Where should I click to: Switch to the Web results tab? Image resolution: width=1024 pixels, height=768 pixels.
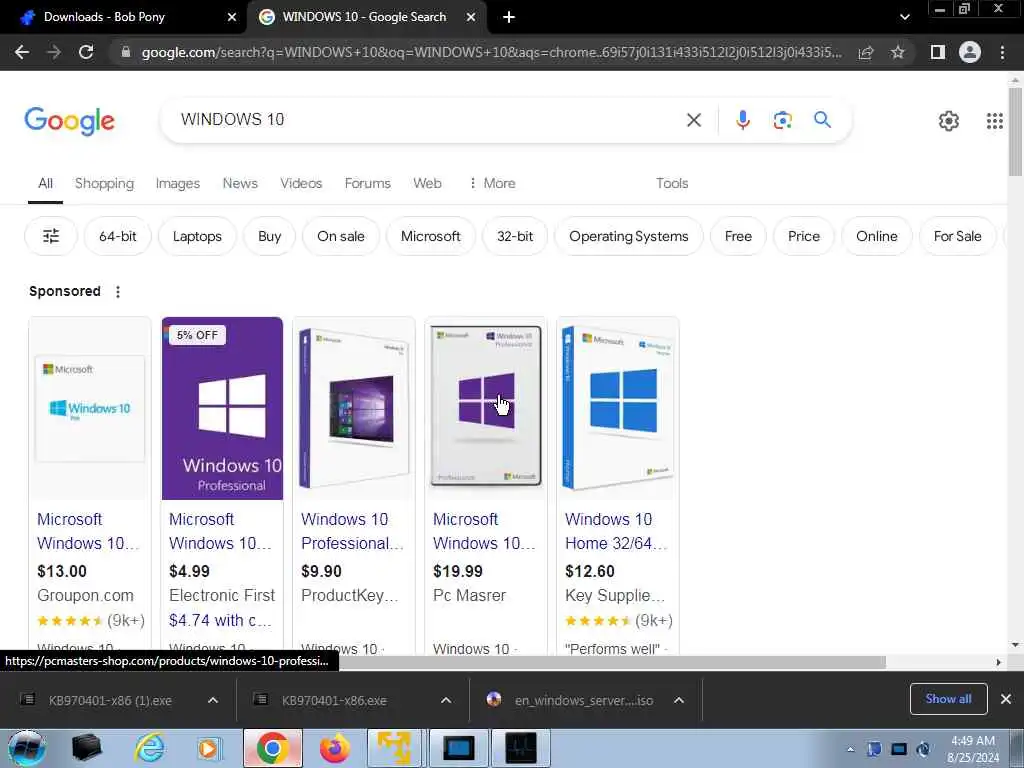427,184
